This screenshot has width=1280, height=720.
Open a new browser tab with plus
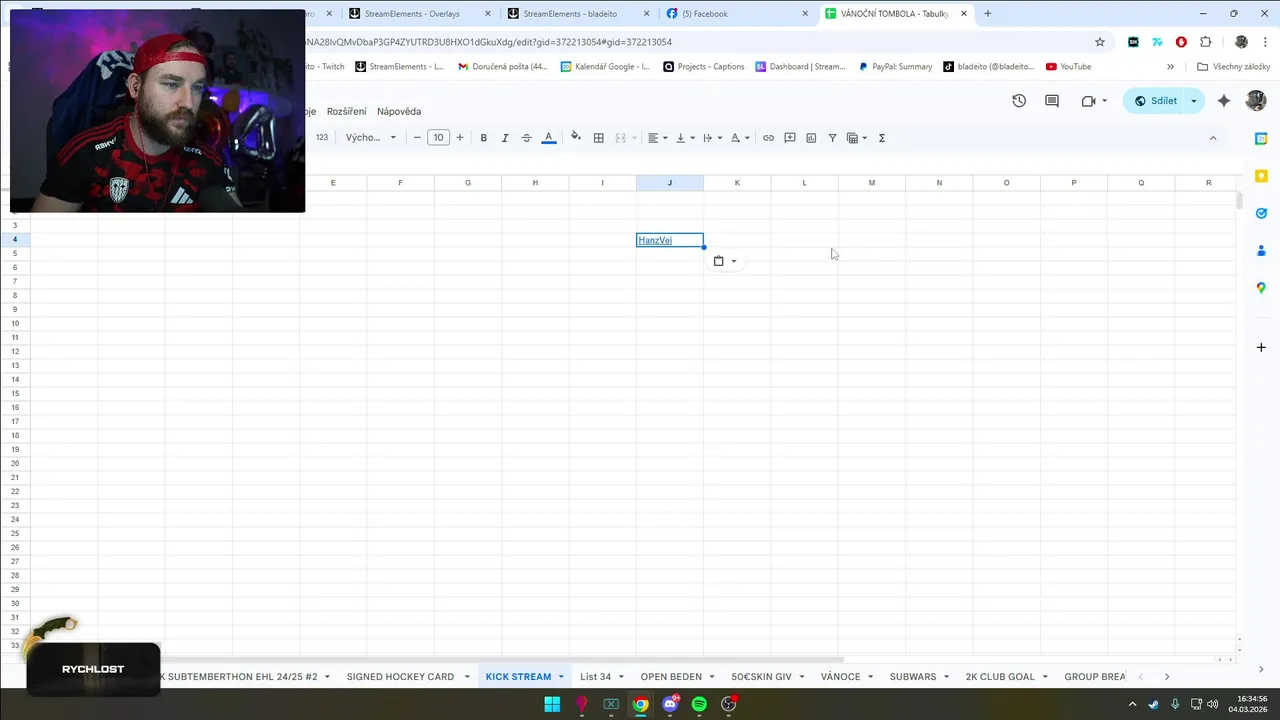pyautogui.click(x=988, y=14)
